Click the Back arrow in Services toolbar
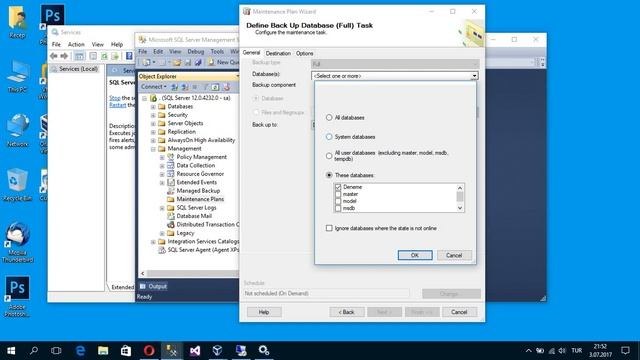Screen dimensions: 640x360 pyautogui.click(x=53, y=56)
